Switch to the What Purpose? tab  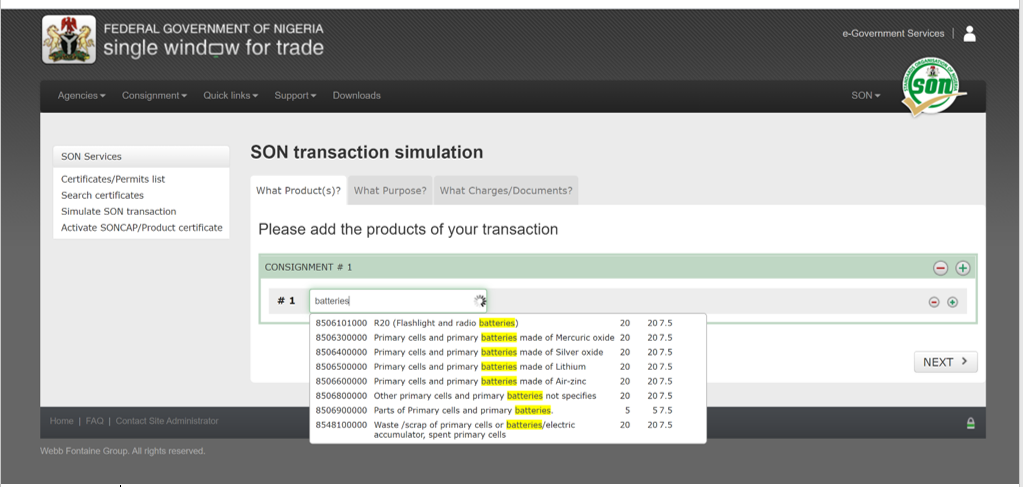tap(390, 191)
